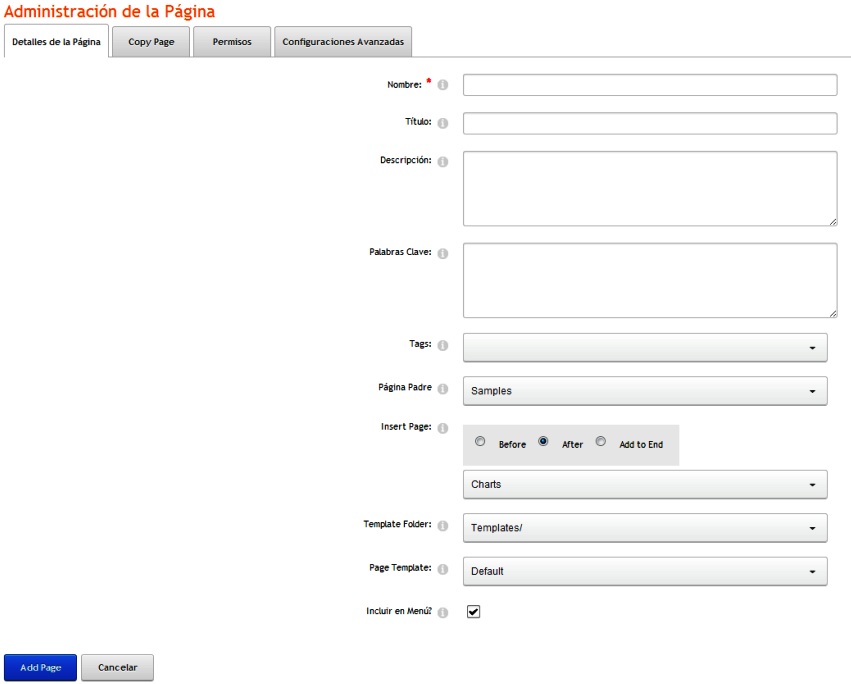851x684 pixels.
Task: Focus the Nombre input field
Action: [x=650, y=85]
